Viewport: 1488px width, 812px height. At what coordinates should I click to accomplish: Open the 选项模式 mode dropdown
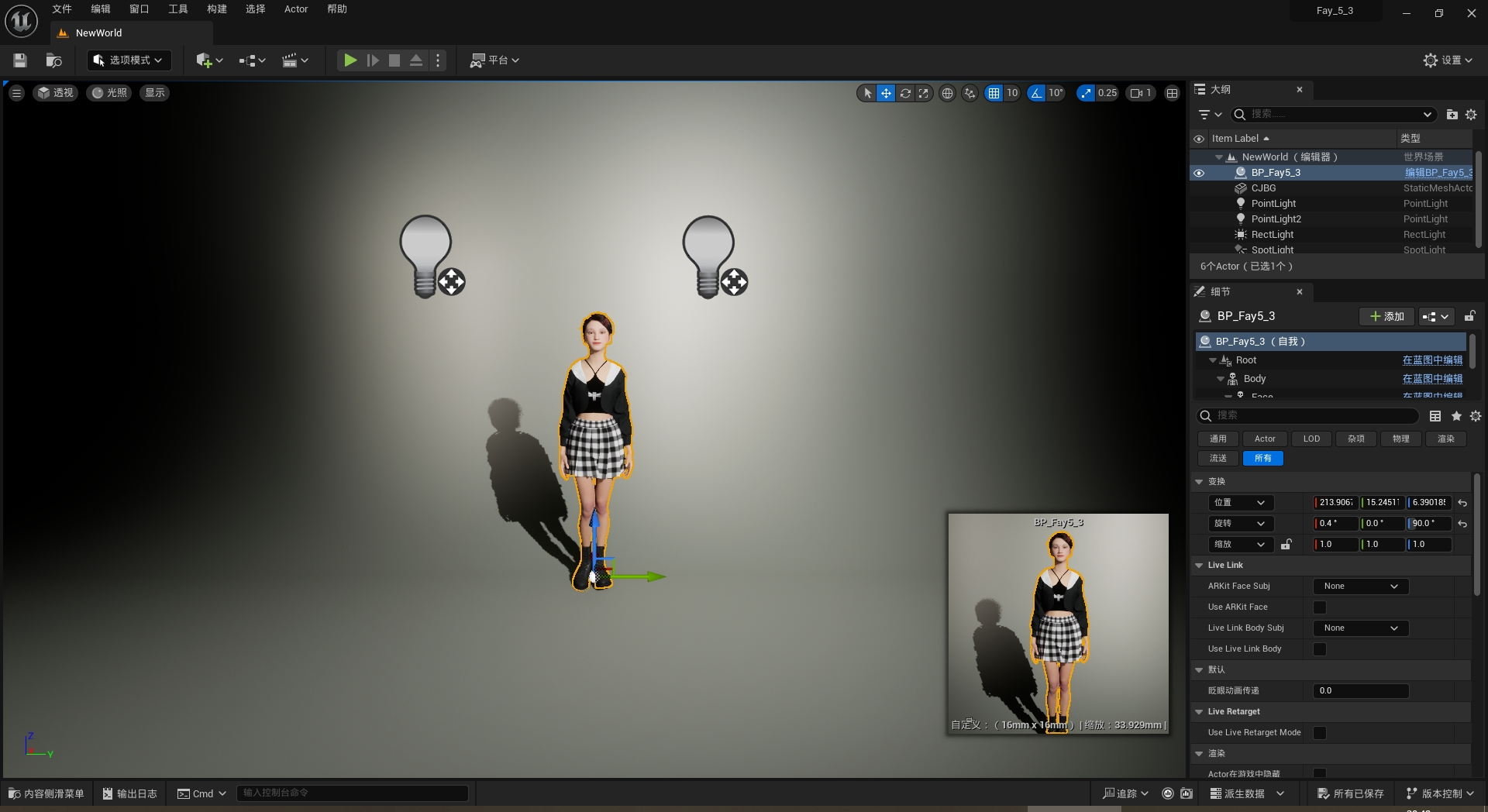click(129, 60)
